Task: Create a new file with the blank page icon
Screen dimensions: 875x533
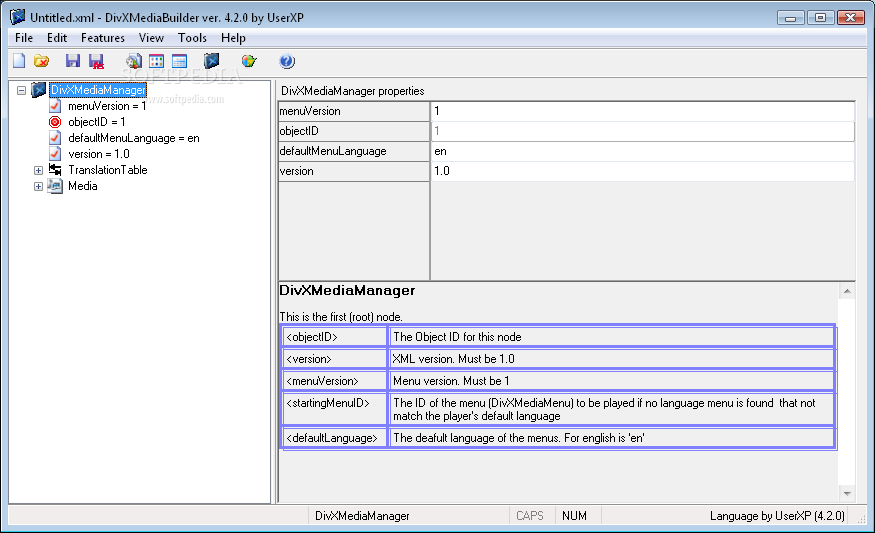Action: click(x=19, y=61)
